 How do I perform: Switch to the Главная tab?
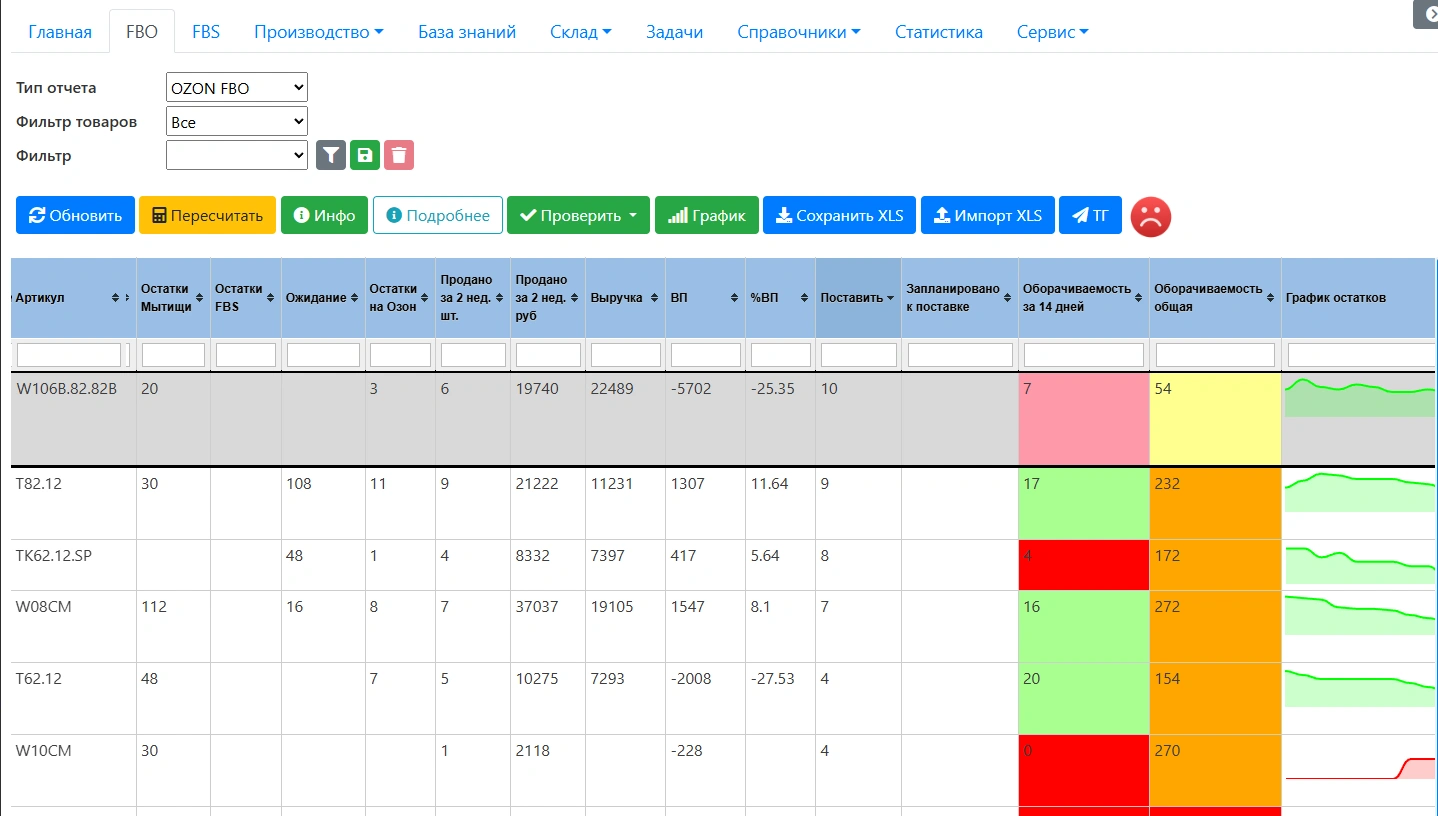pyautogui.click(x=60, y=32)
